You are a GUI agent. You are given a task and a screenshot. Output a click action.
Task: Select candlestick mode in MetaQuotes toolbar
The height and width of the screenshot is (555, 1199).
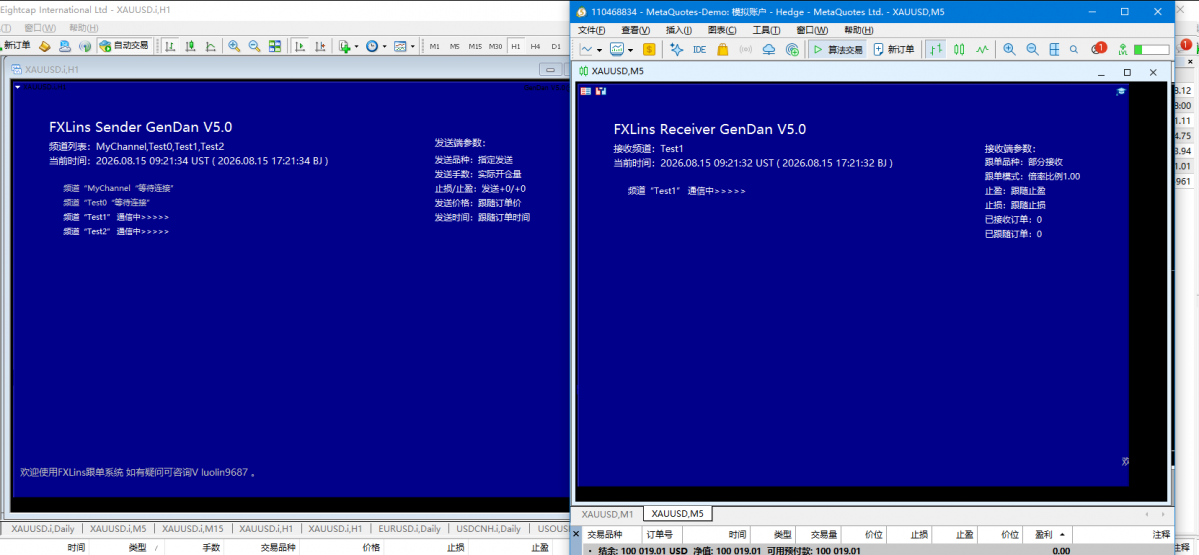point(959,49)
